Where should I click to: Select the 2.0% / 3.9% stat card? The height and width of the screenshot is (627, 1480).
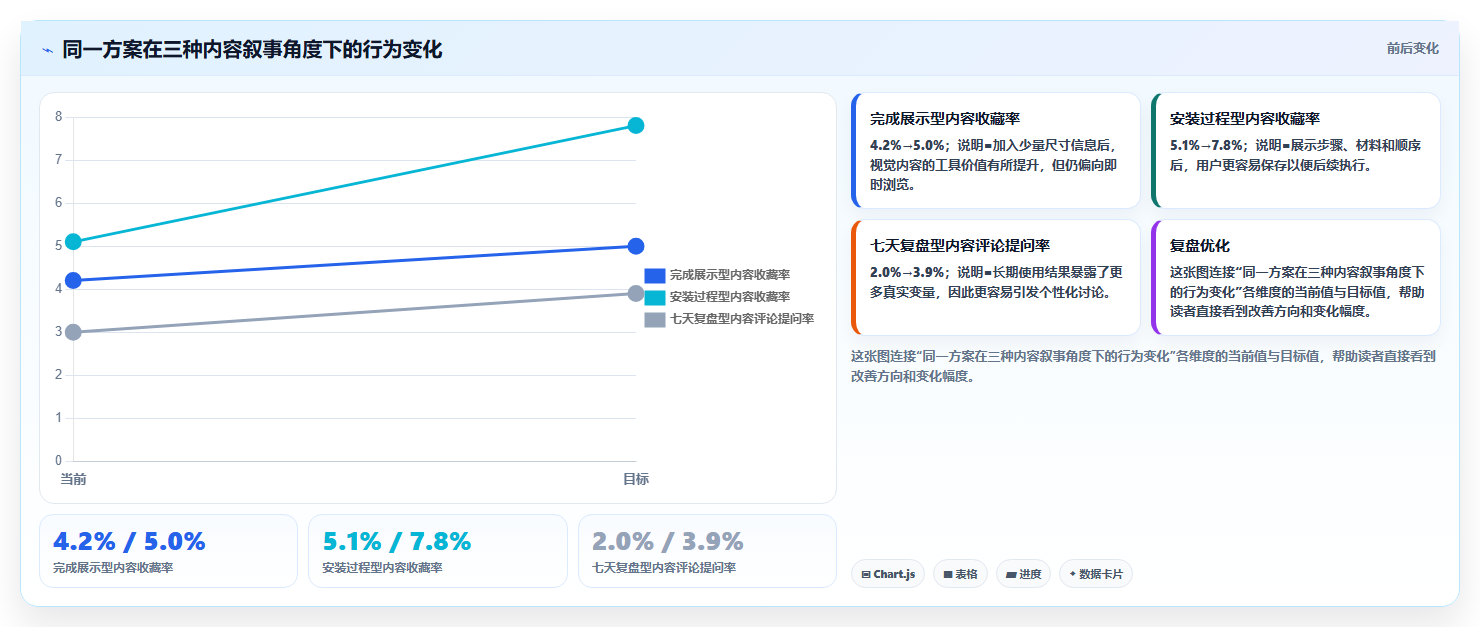pos(707,551)
